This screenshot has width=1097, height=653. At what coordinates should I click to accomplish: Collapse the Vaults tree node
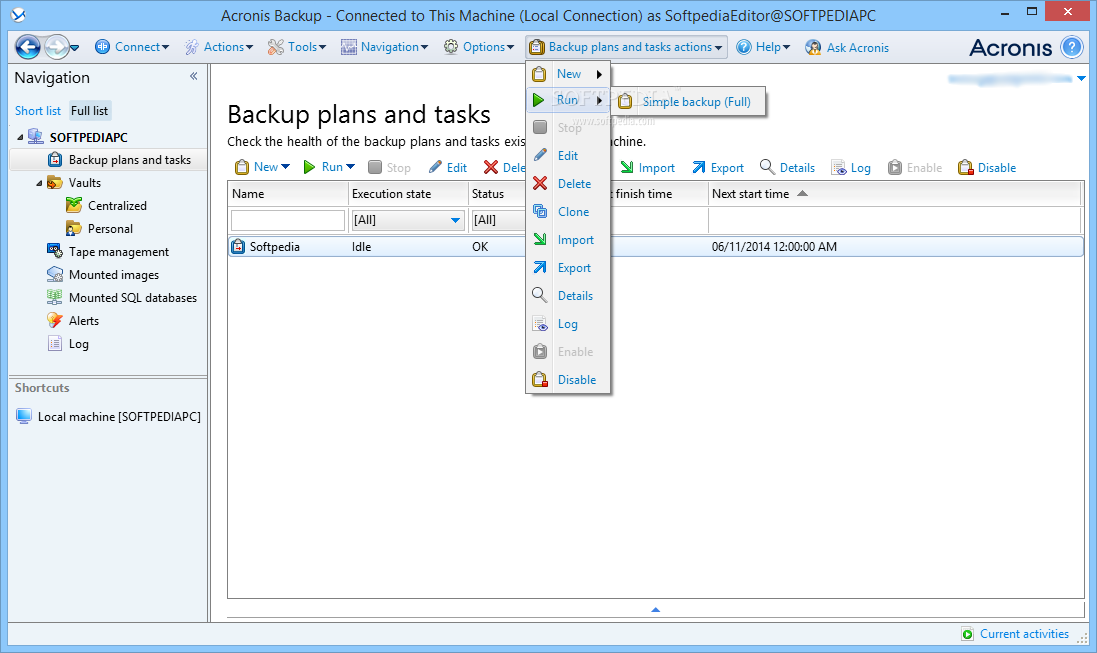[39, 183]
